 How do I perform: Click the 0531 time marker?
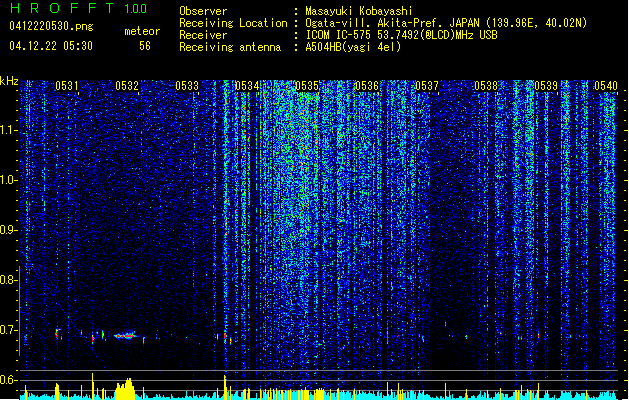coord(67,86)
